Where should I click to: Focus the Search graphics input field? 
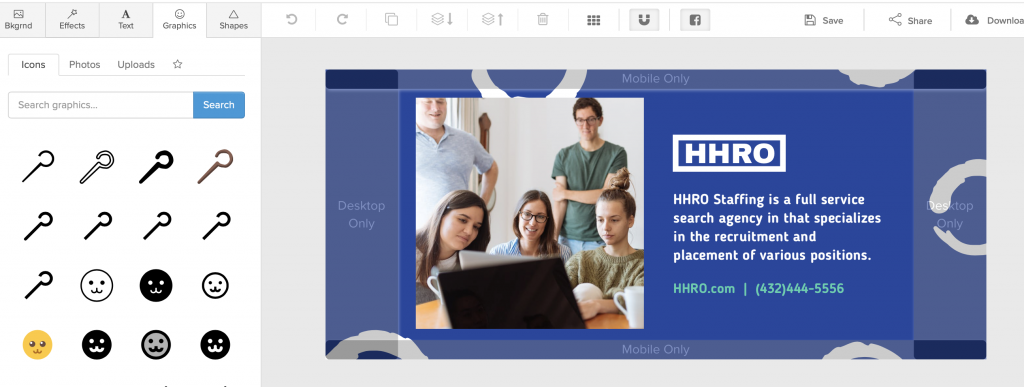[101, 104]
